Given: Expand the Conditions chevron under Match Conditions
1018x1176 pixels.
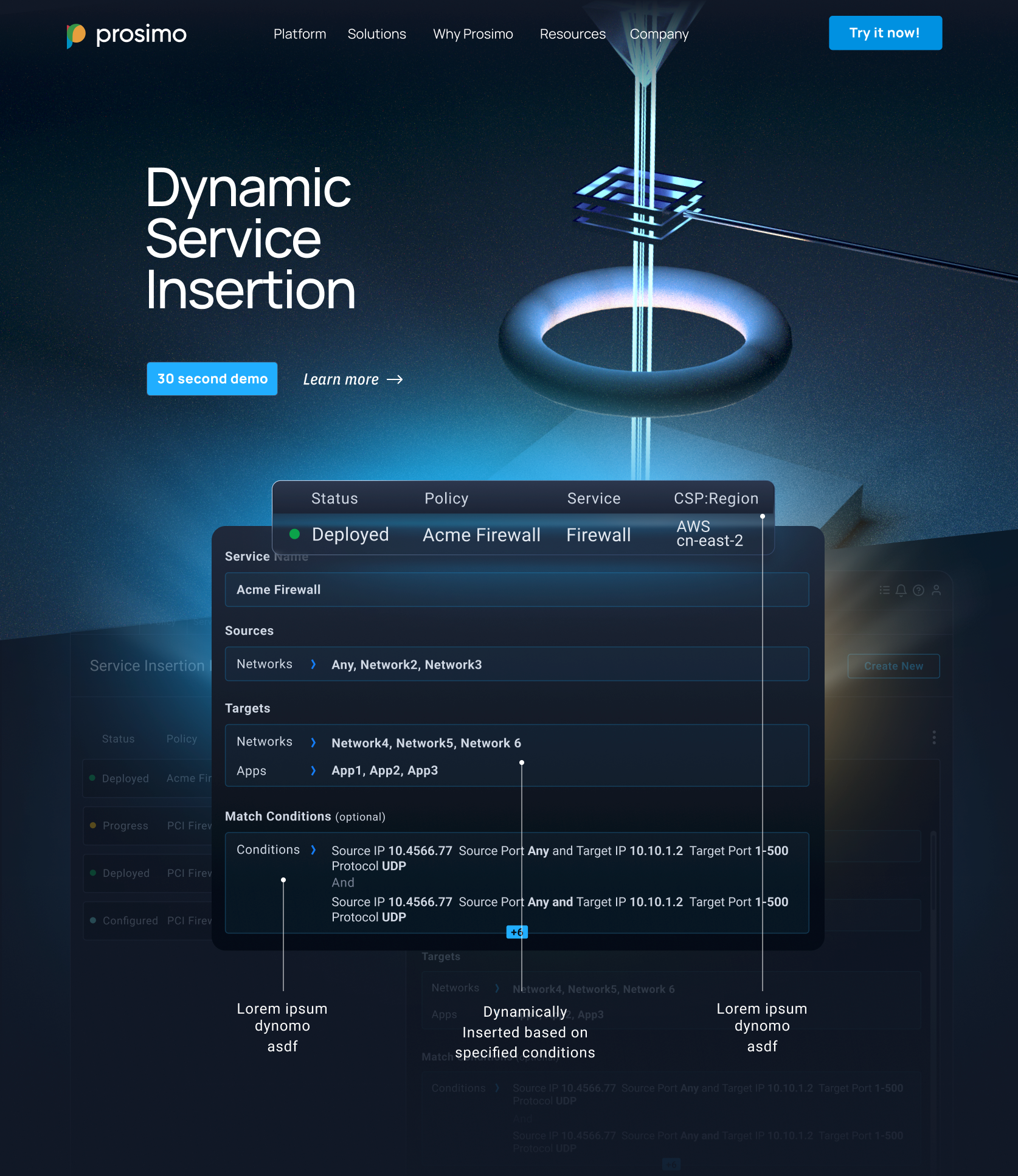Looking at the screenshot, I should click(x=314, y=850).
